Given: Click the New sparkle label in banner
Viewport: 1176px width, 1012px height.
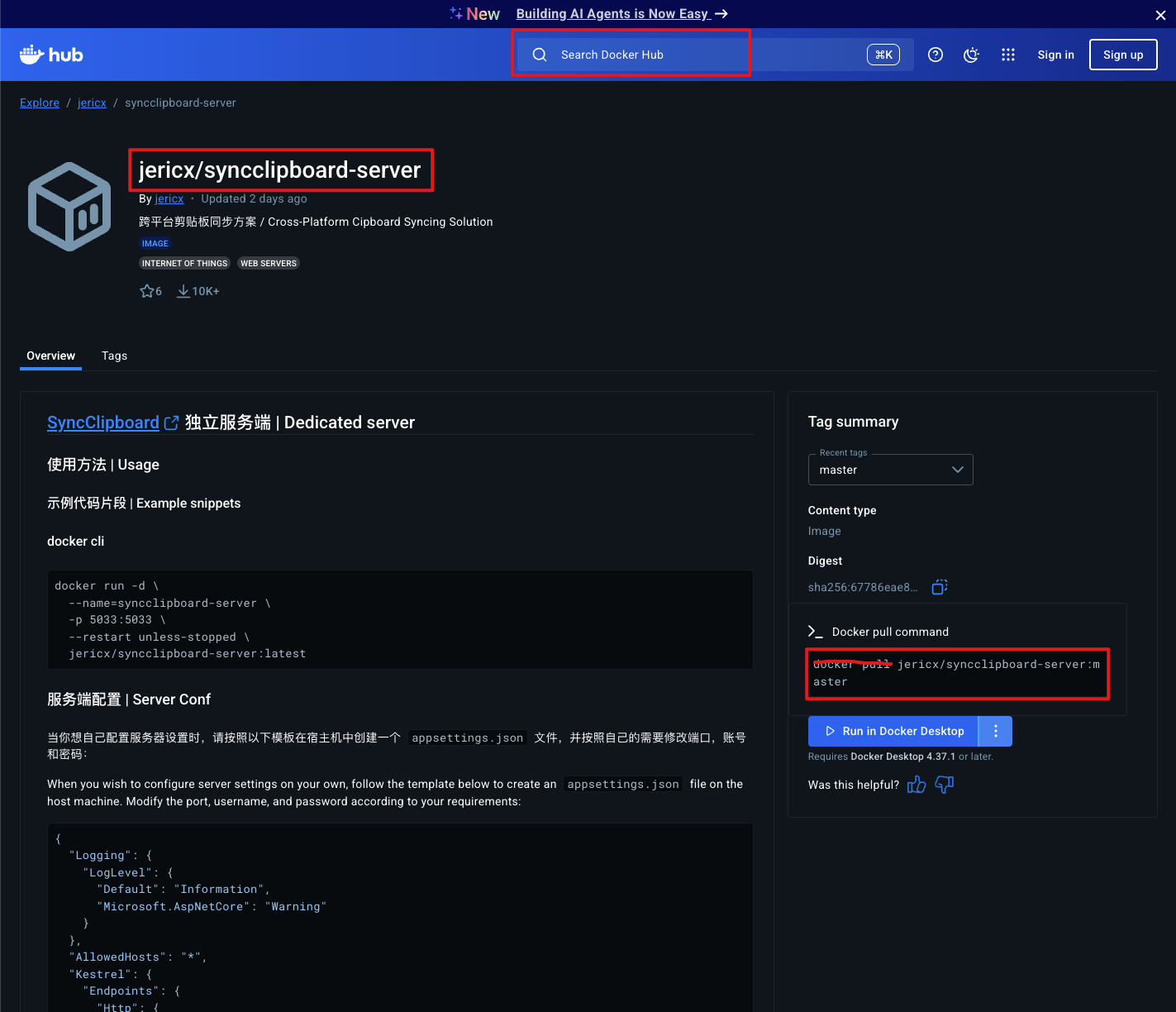Looking at the screenshot, I should (x=474, y=14).
